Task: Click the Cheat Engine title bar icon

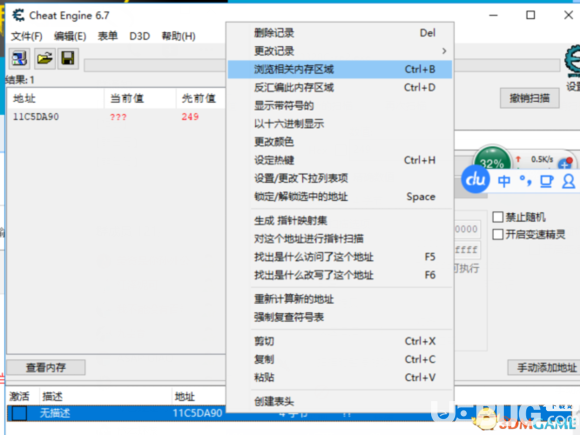Action: pos(18,15)
